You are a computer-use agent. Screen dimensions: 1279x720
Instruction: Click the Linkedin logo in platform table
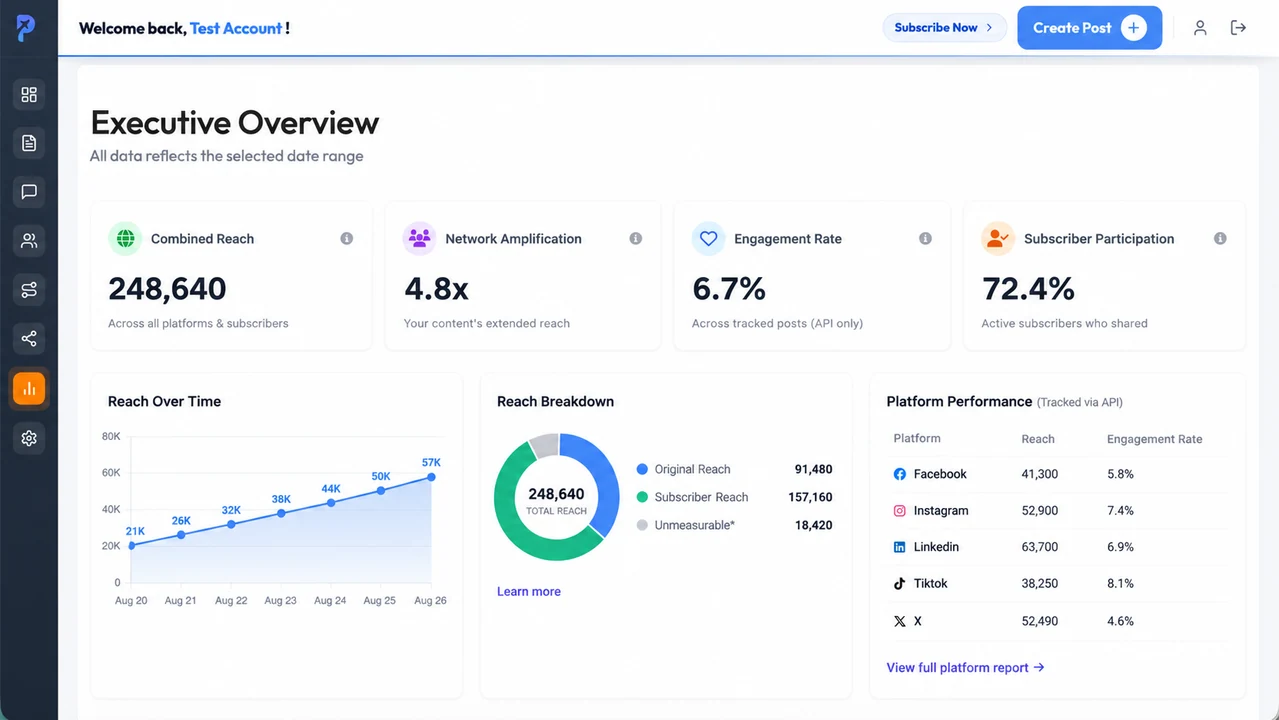click(x=899, y=547)
